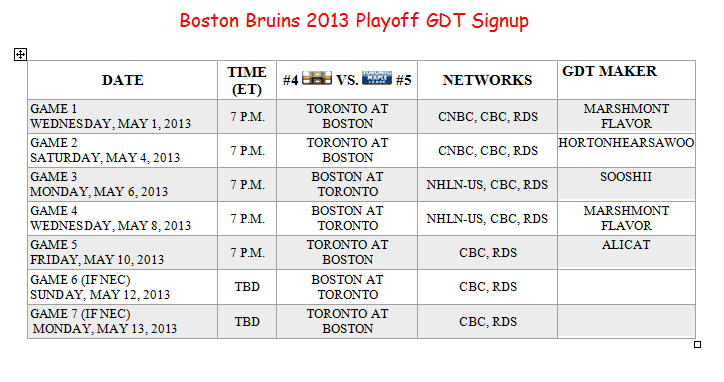Click the table resize handle square
Screen dimensions: 724x382
pos(697,344)
